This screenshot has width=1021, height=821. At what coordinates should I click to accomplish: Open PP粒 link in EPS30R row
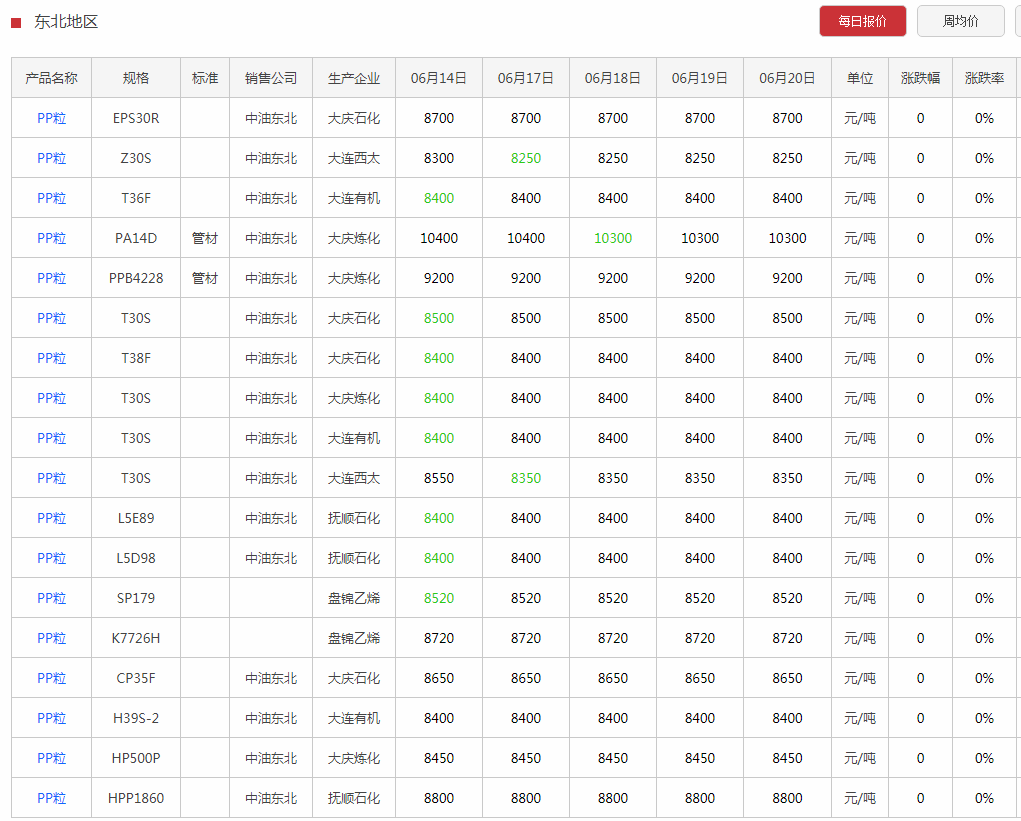(51, 118)
